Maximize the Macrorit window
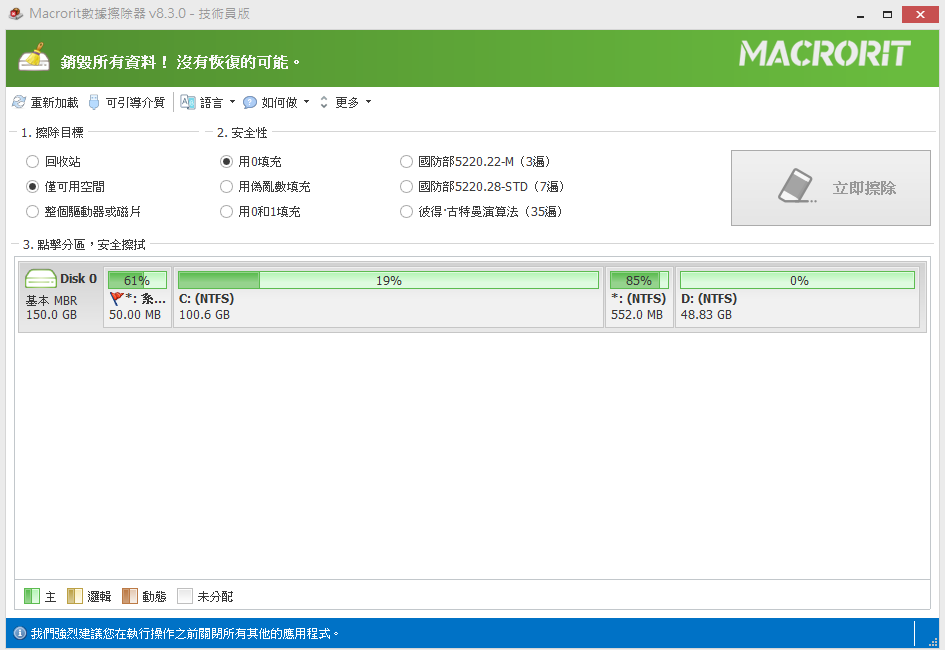Image resolution: width=945 pixels, height=650 pixels. tap(887, 14)
